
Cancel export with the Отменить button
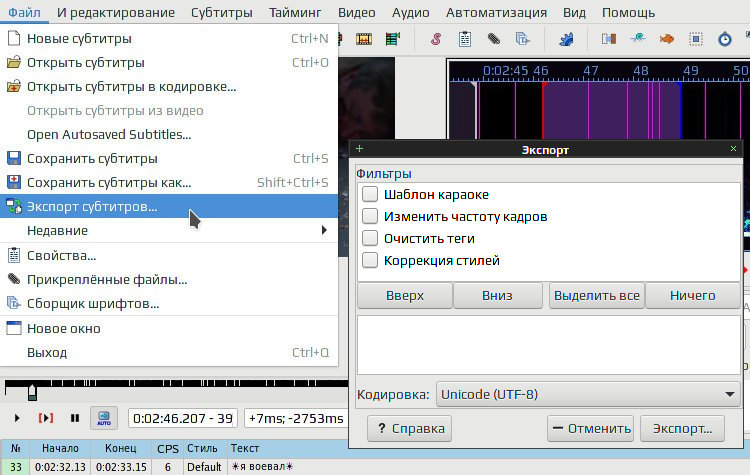590,428
